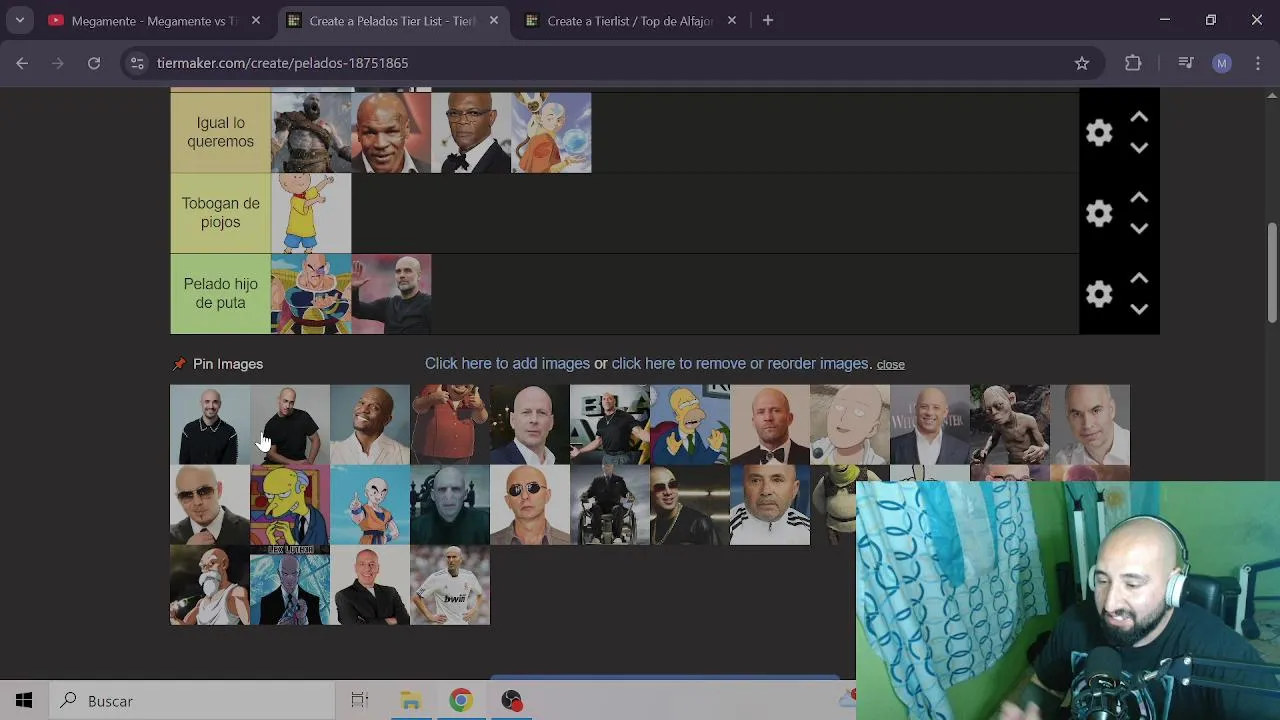This screenshot has width=1280, height=720.
Task: Select Guardiola image in bottom tier row
Action: [x=391, y=294]
